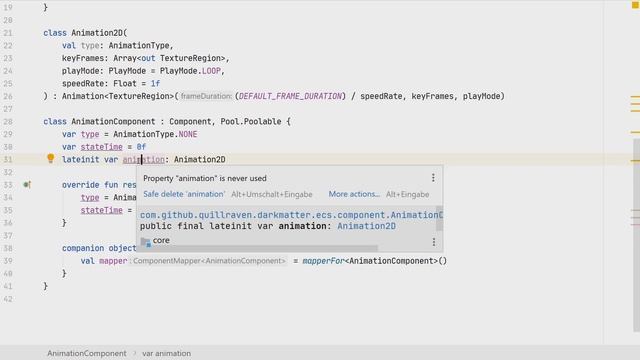640x360 pixels.
Task: Select the AnimationComponent breadcrumb
Action: (x=87, y=353)
